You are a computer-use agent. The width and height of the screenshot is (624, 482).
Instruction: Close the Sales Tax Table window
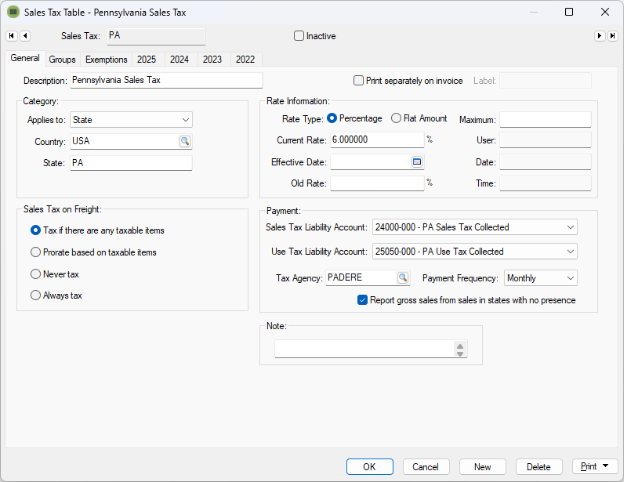click(605, 12)
